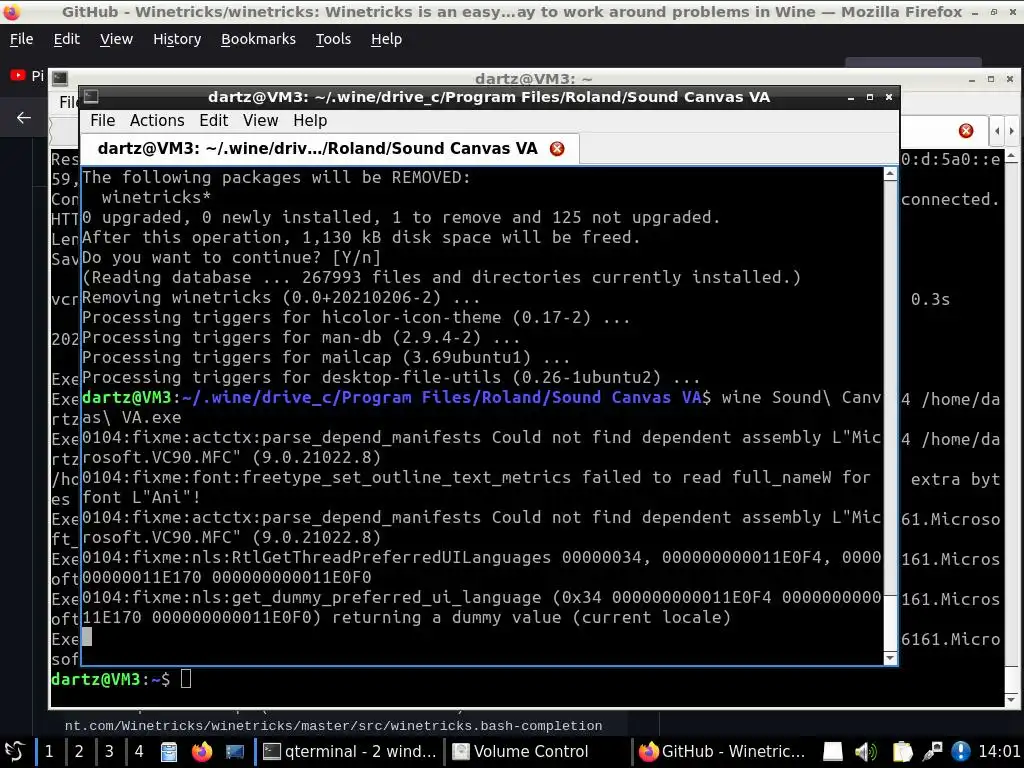Open Firefox Help menu
Screen dimensions: 1024x768
pyautogui.click(x=387, y=39)
